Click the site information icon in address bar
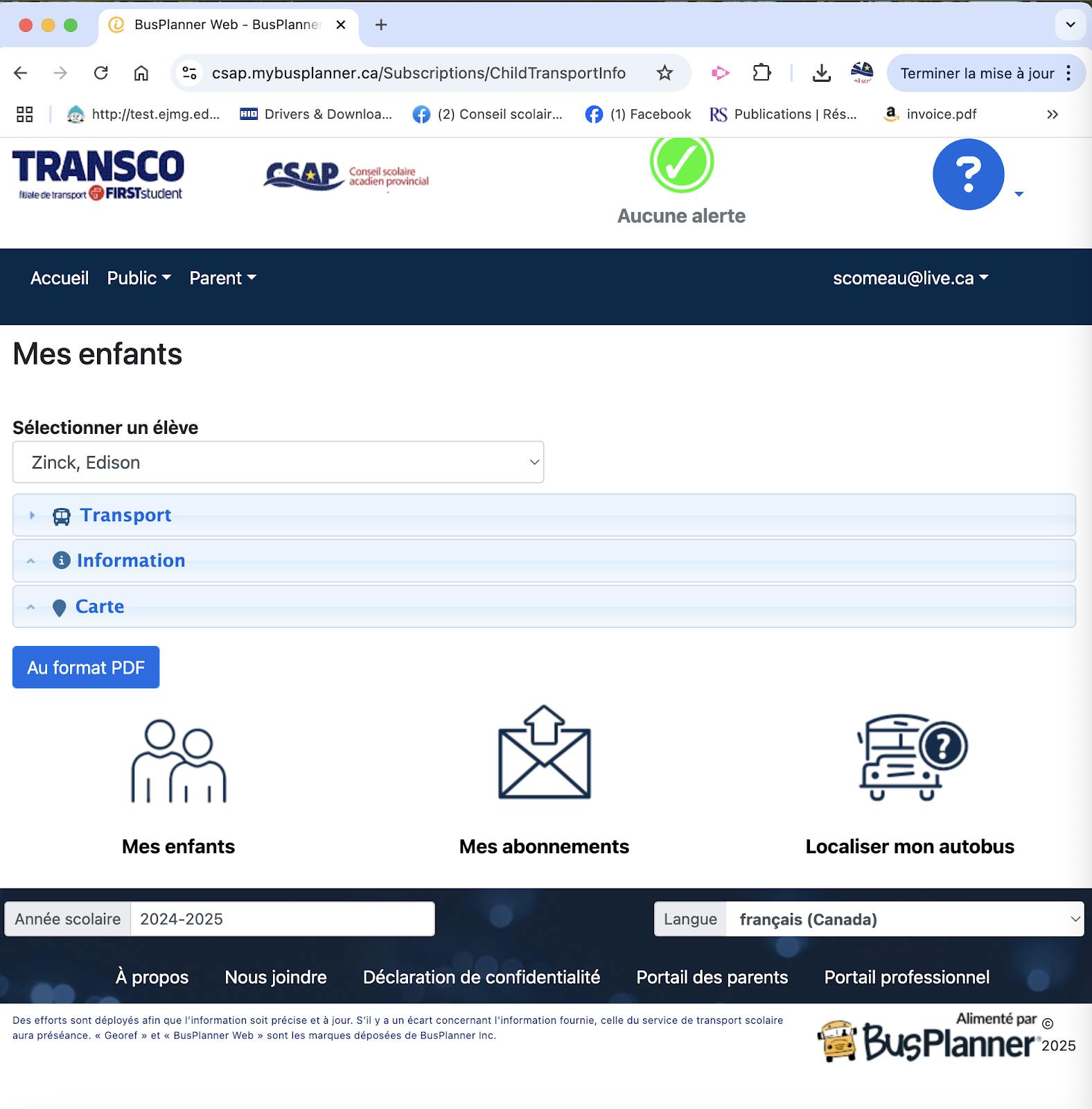Screen dimensions: 1092x1109 (189, 73)
